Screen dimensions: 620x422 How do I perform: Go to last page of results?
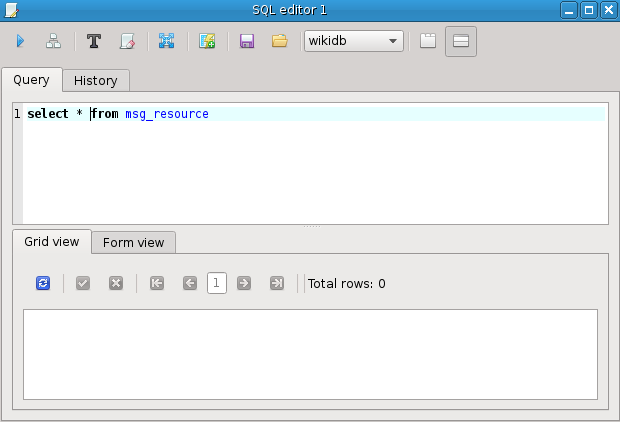277,283
